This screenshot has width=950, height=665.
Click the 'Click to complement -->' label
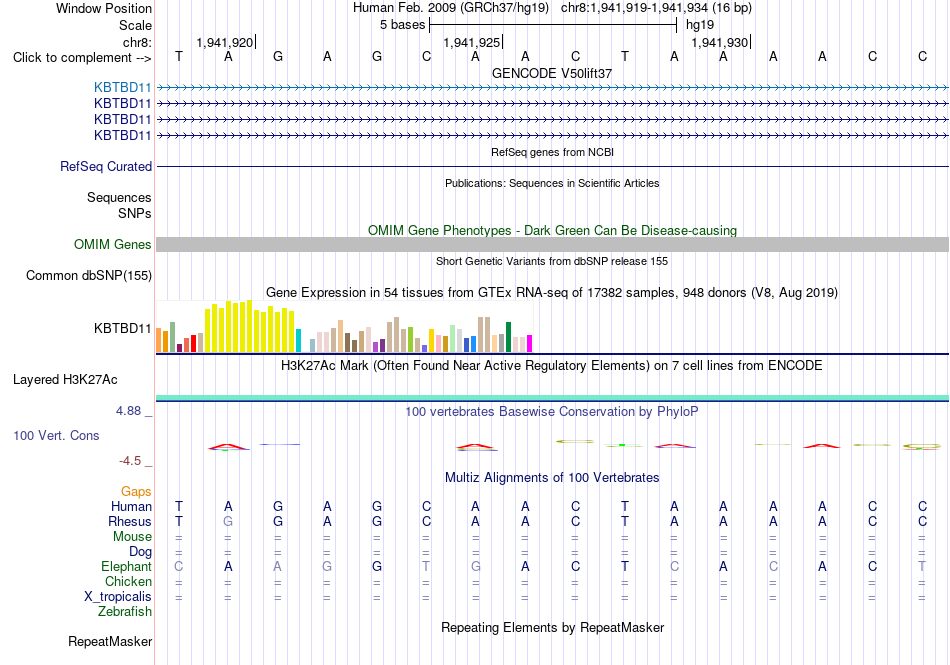pyautogui.click(x=82, y=58)
